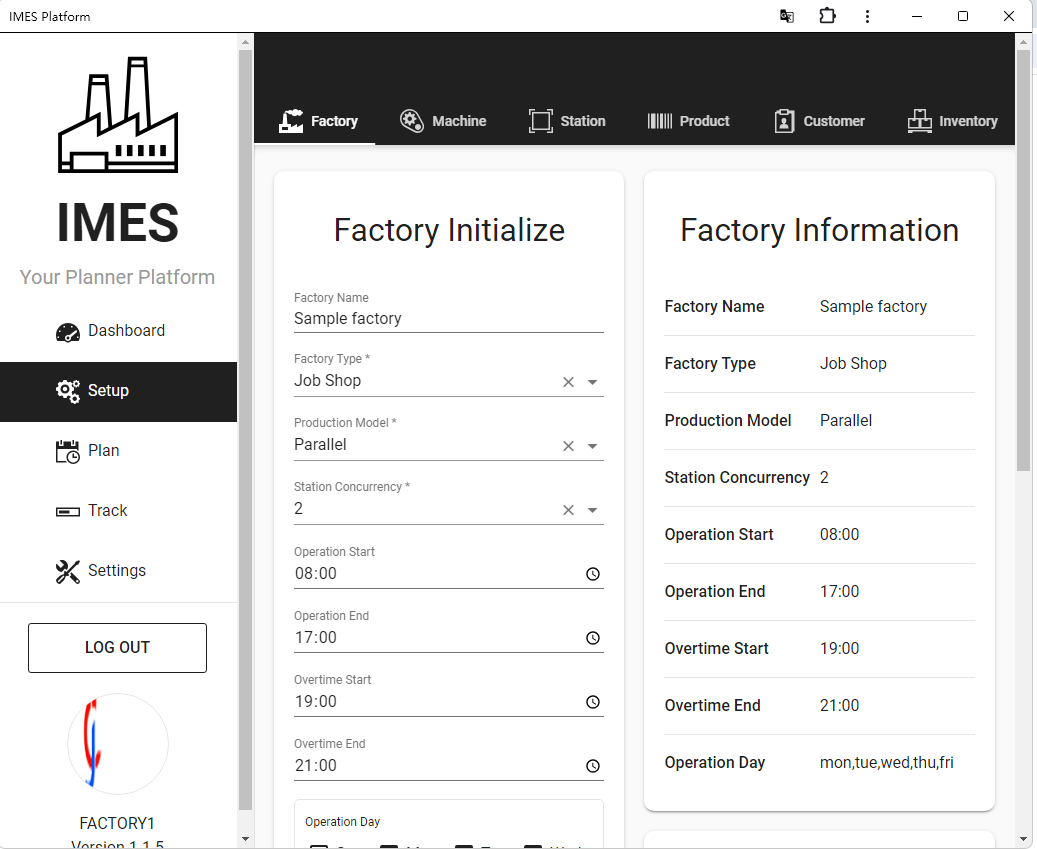The width and height of the screenshot is (1037, 849).
Task: Click the Machine gear icon
Action: point(411,121)
